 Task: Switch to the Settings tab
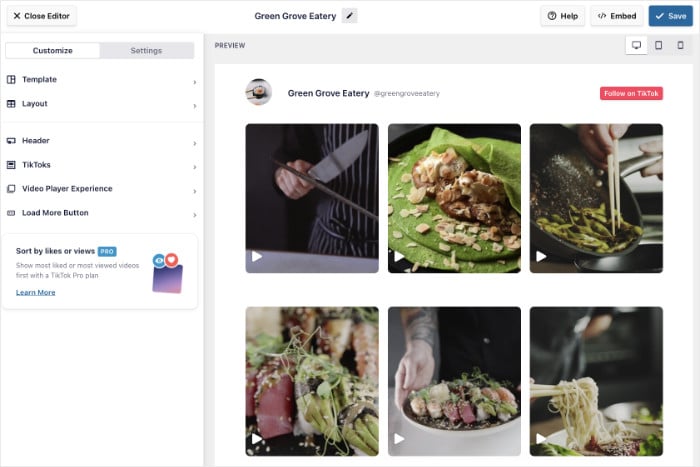tap(146, 50)
